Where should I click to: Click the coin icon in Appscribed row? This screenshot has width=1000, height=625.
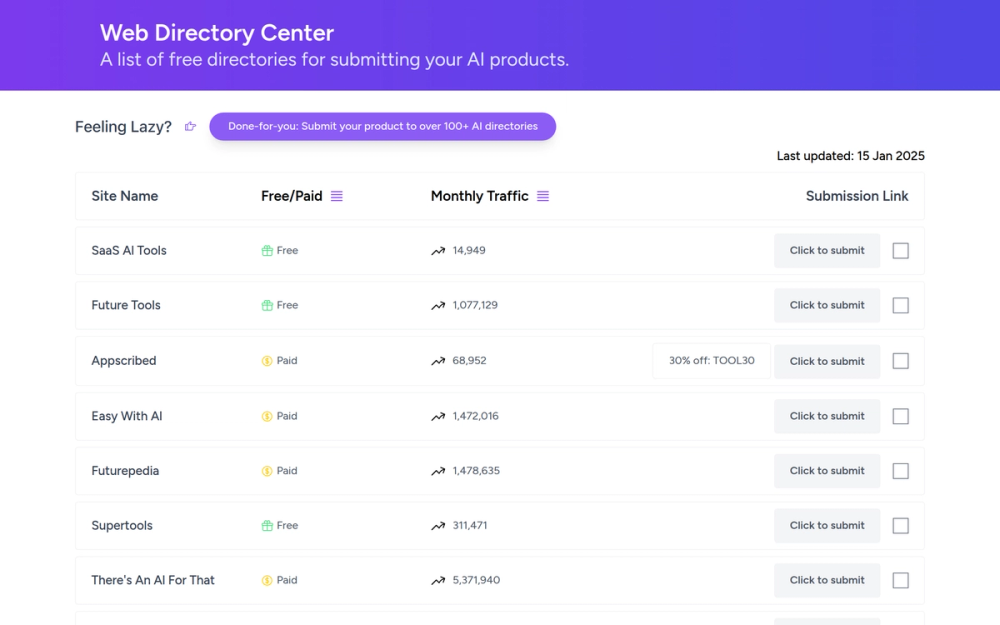tap(267, 361)
